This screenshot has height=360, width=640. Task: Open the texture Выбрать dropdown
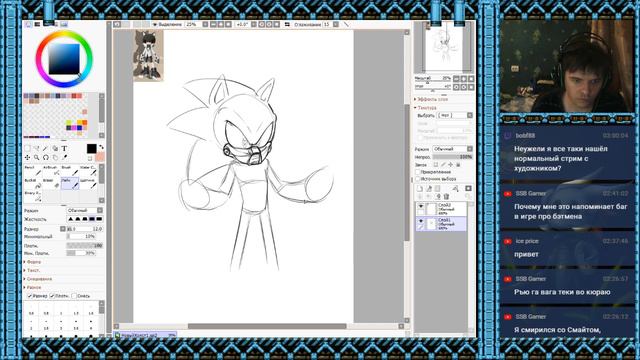coord(455,116)
